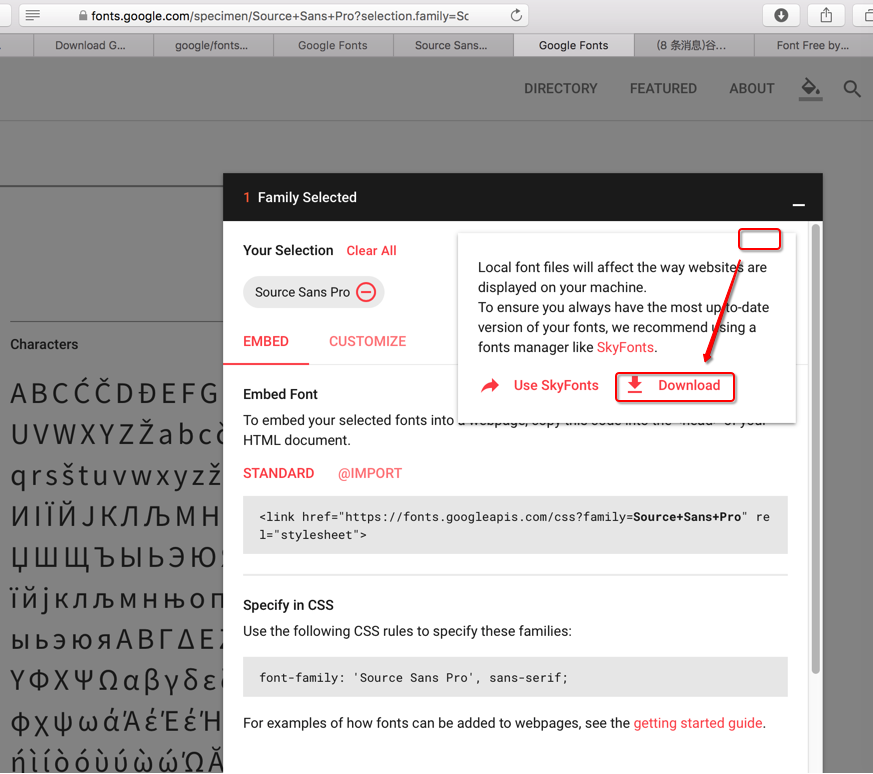Image resolution: width=873 pixels, height=774 pixels.
Task: Open the first Google Fonts browser tab
Action: 332,45
